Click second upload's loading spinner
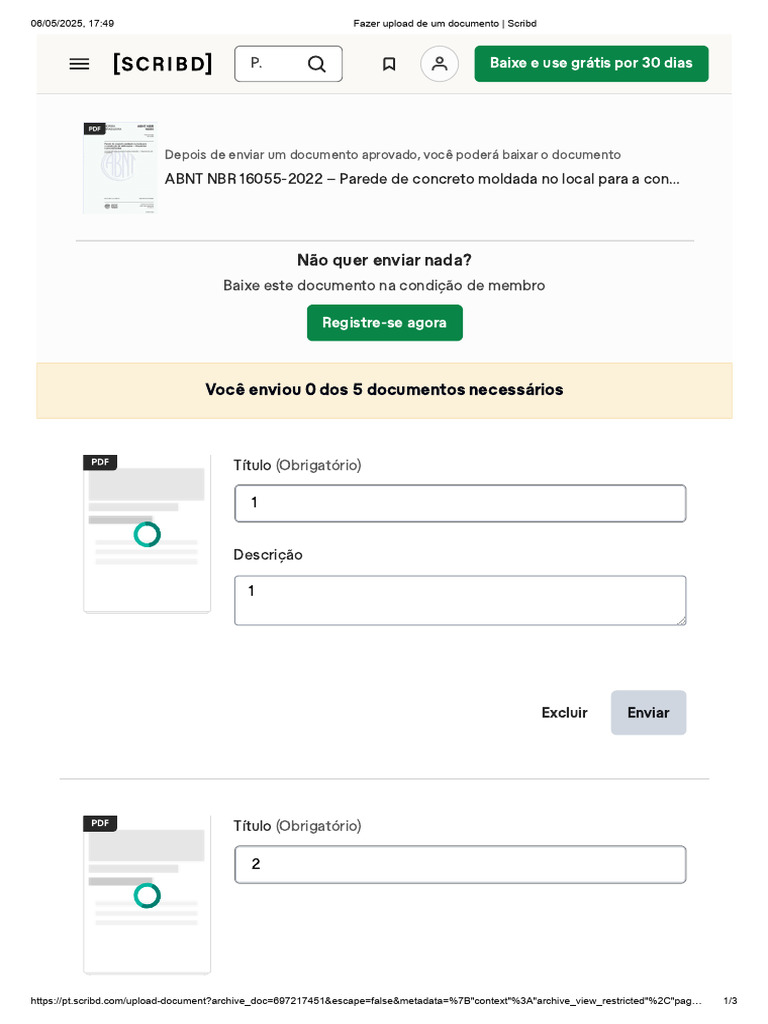This screenshot has width=768, height=1024. (147, 896)
